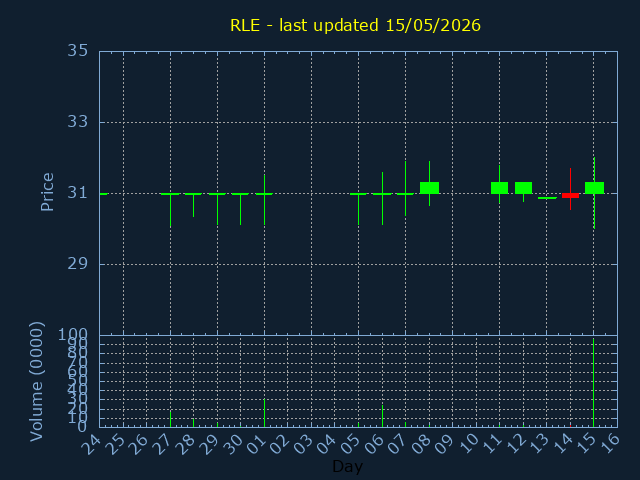Click the chart title RLE last updated
640x480 pixels.
(x=355, y=25)
